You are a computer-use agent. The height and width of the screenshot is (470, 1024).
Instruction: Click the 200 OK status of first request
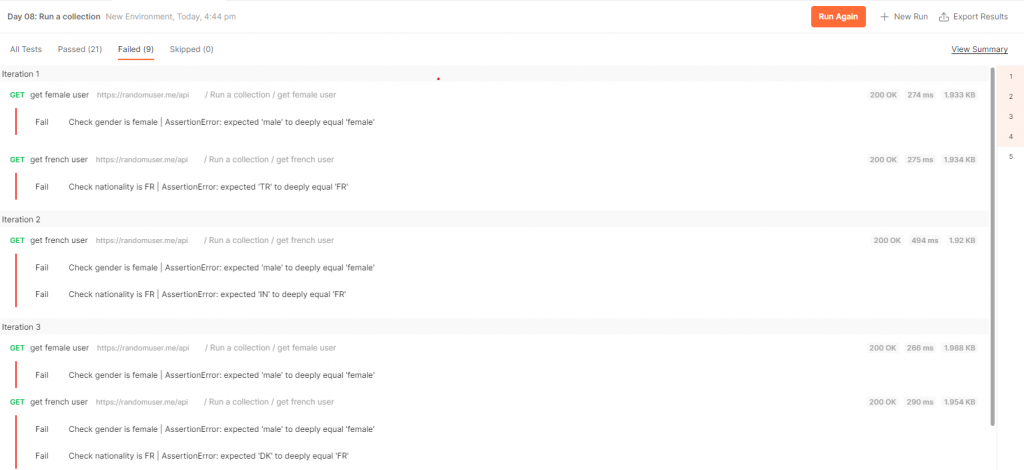tap(883, 95)
